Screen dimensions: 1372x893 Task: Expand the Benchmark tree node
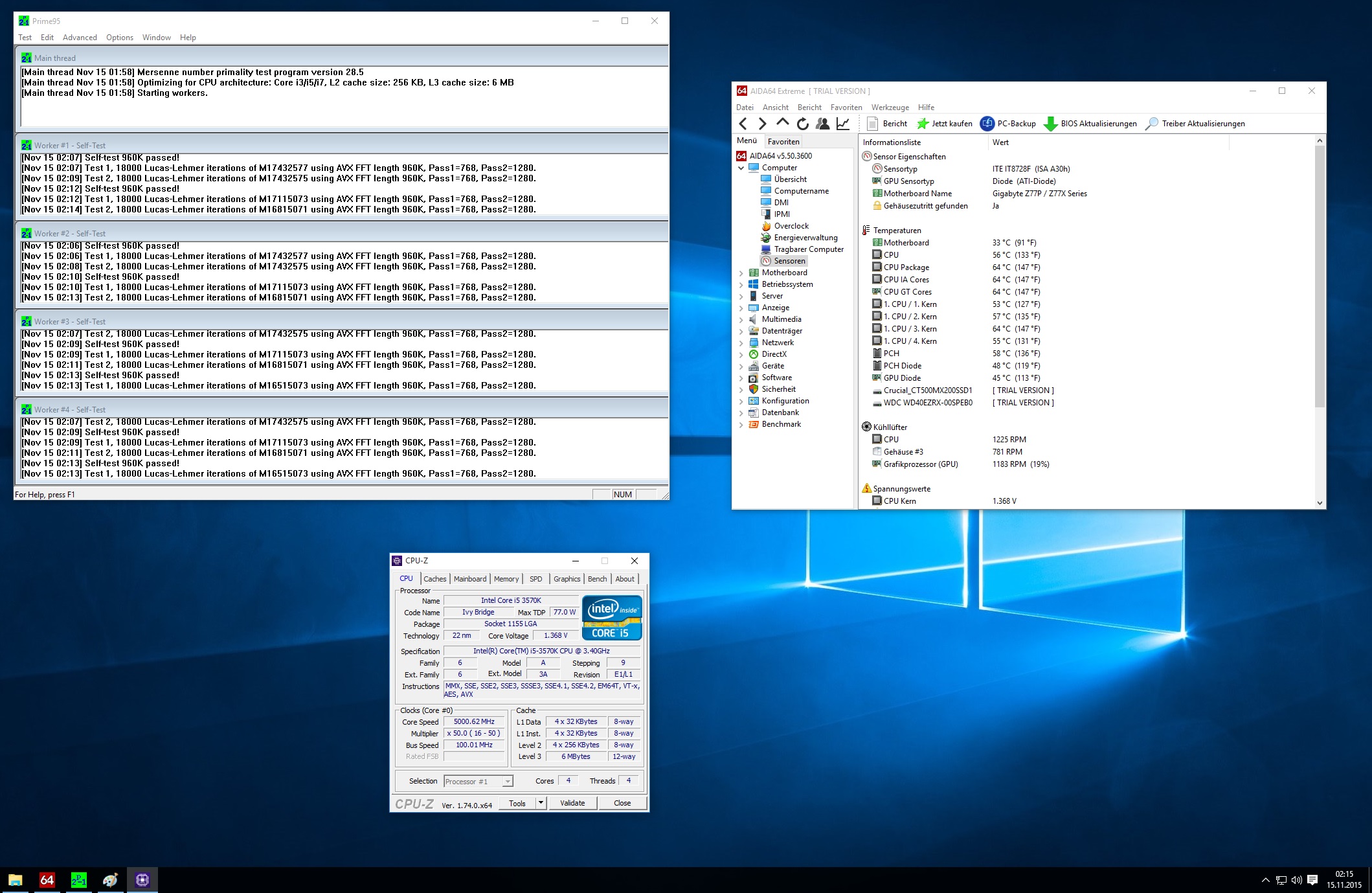click(741, 425)
